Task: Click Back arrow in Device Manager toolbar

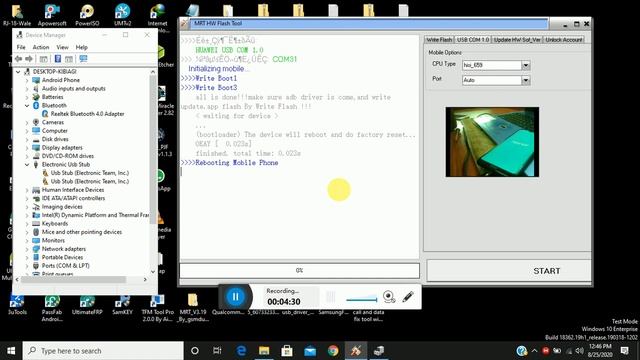Action: (18, 59)
